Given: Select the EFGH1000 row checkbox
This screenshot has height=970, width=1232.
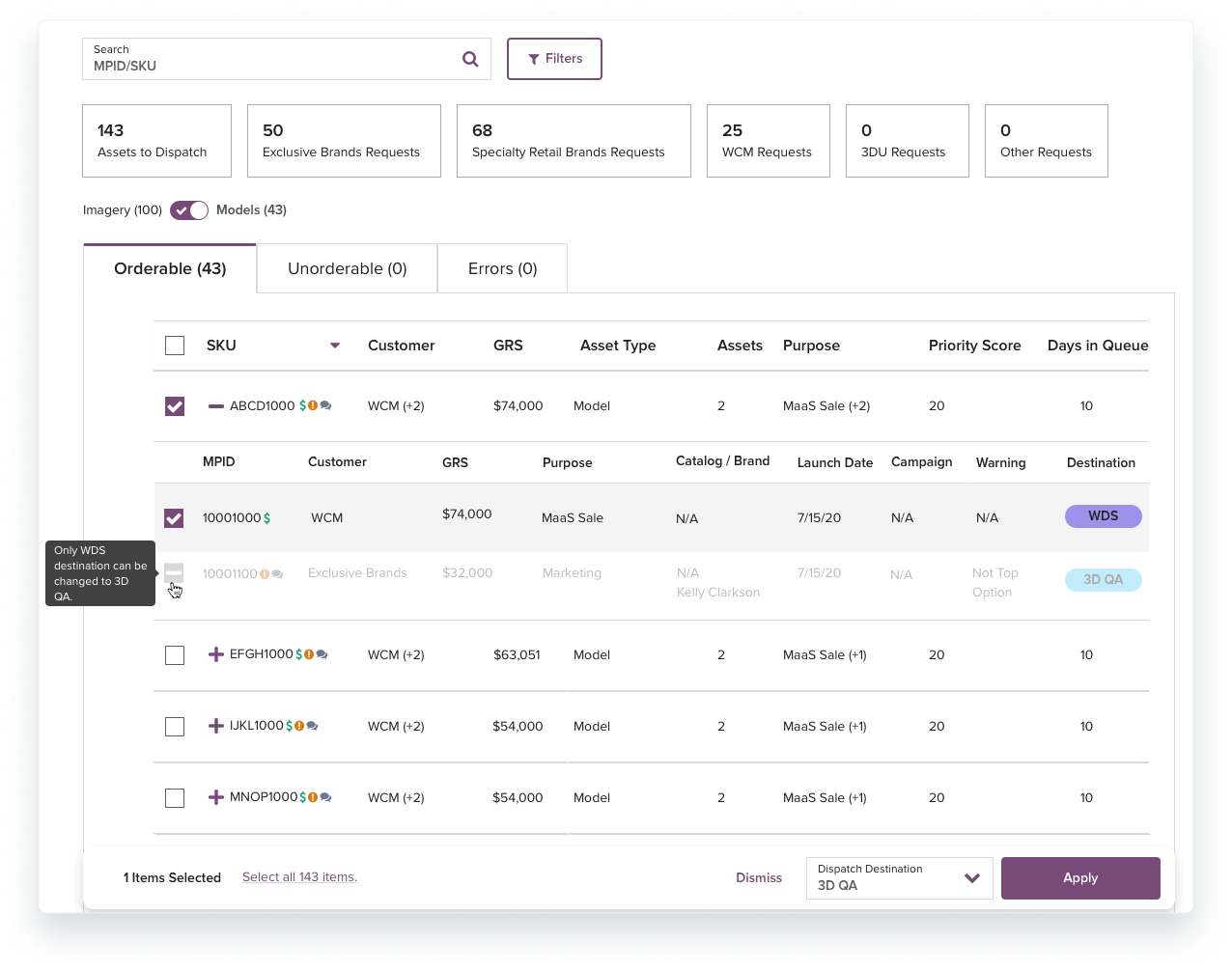Looking at the screenshot, I should pyautogui.click(x=175, y=655).
